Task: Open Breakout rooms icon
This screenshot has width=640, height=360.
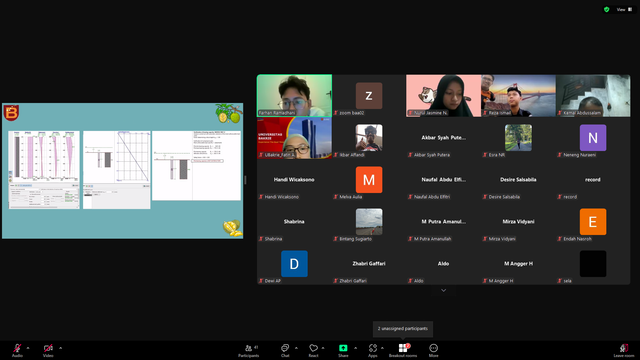Action: 403,348
